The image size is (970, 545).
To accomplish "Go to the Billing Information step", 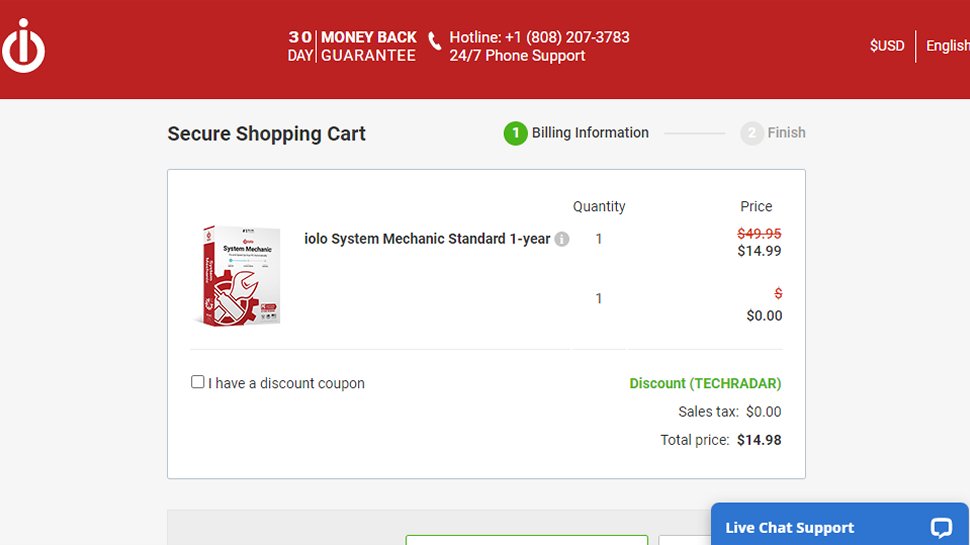I will [590, 133].
